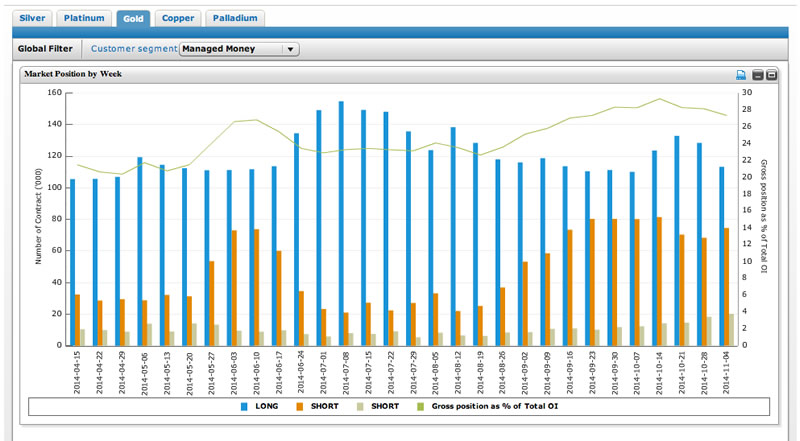Click the Global Filter label
This screenshot has width=800, height=441.
(x=45, y=48)
